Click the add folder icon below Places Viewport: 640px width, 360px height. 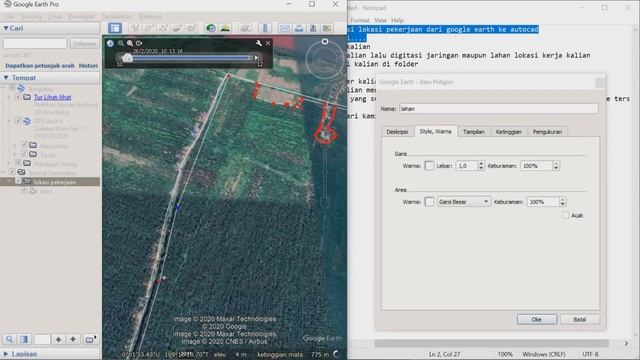click(x=90, y=339)
